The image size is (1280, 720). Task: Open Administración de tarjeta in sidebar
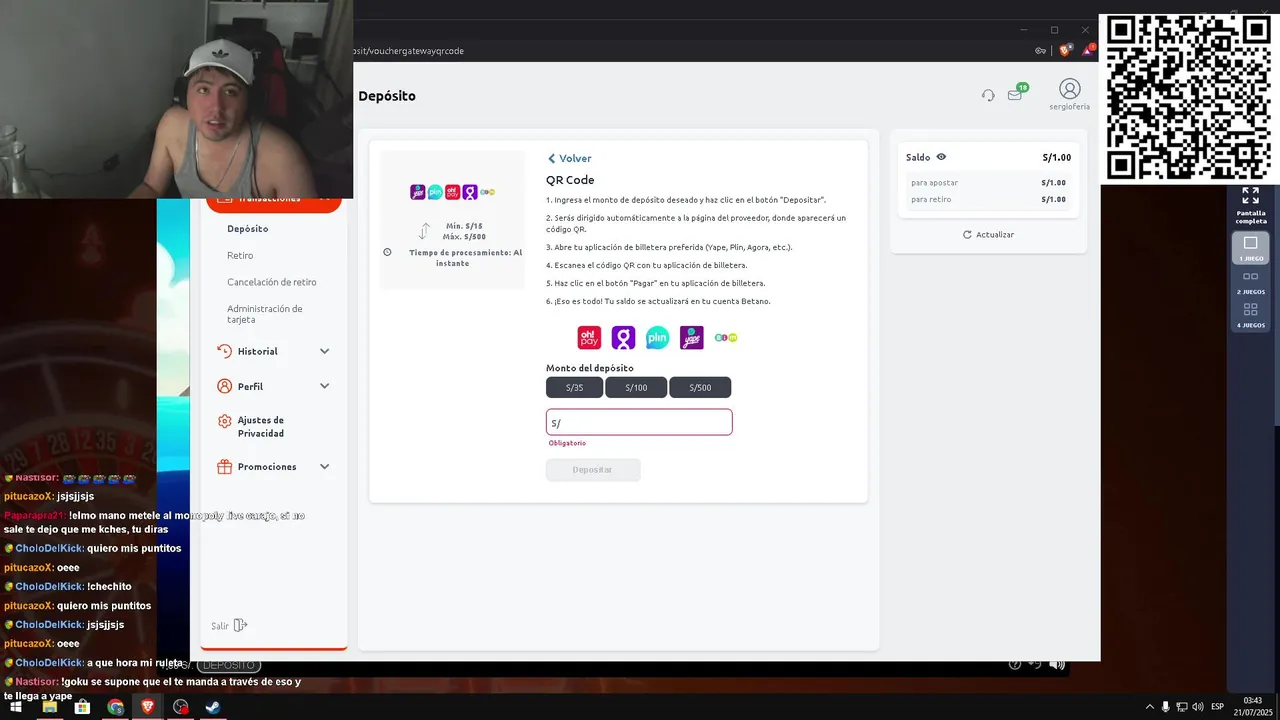(265, 314)
